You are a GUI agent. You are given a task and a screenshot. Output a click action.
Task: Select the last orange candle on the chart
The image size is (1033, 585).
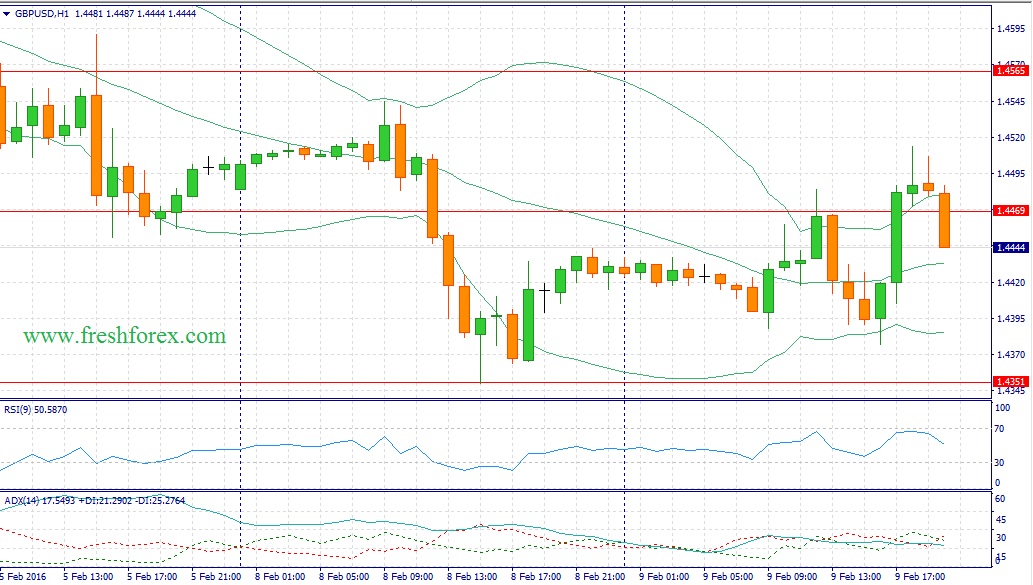click(x=944, y=220)
